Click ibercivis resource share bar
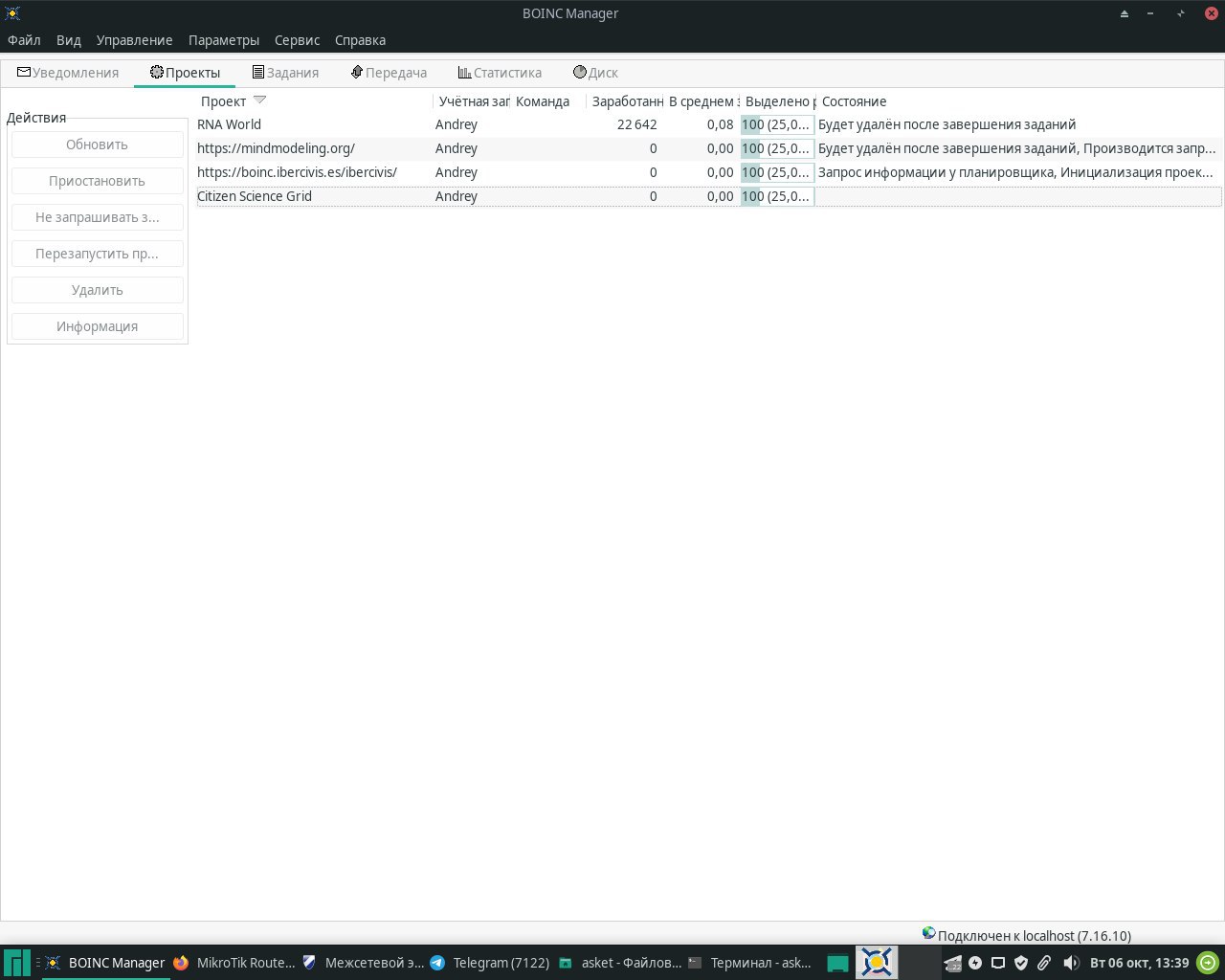This screenshot has width=1225, height=980. (777, 172)
